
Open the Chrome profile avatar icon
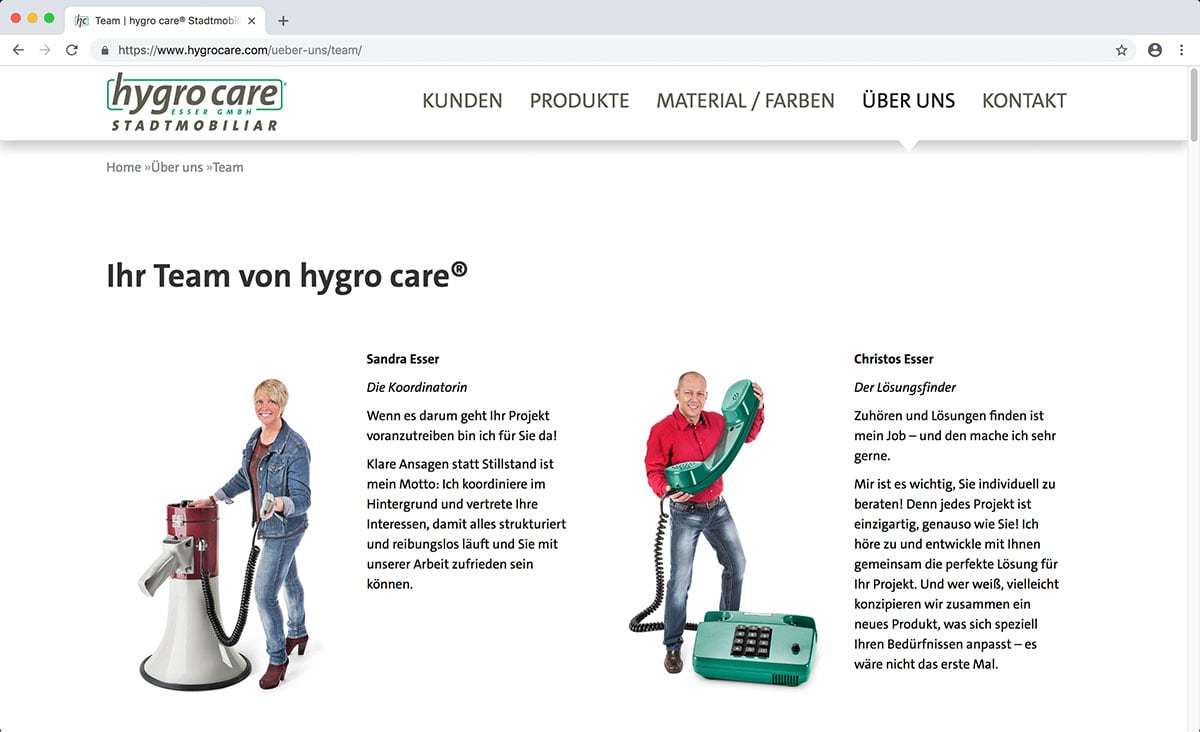1155,50
